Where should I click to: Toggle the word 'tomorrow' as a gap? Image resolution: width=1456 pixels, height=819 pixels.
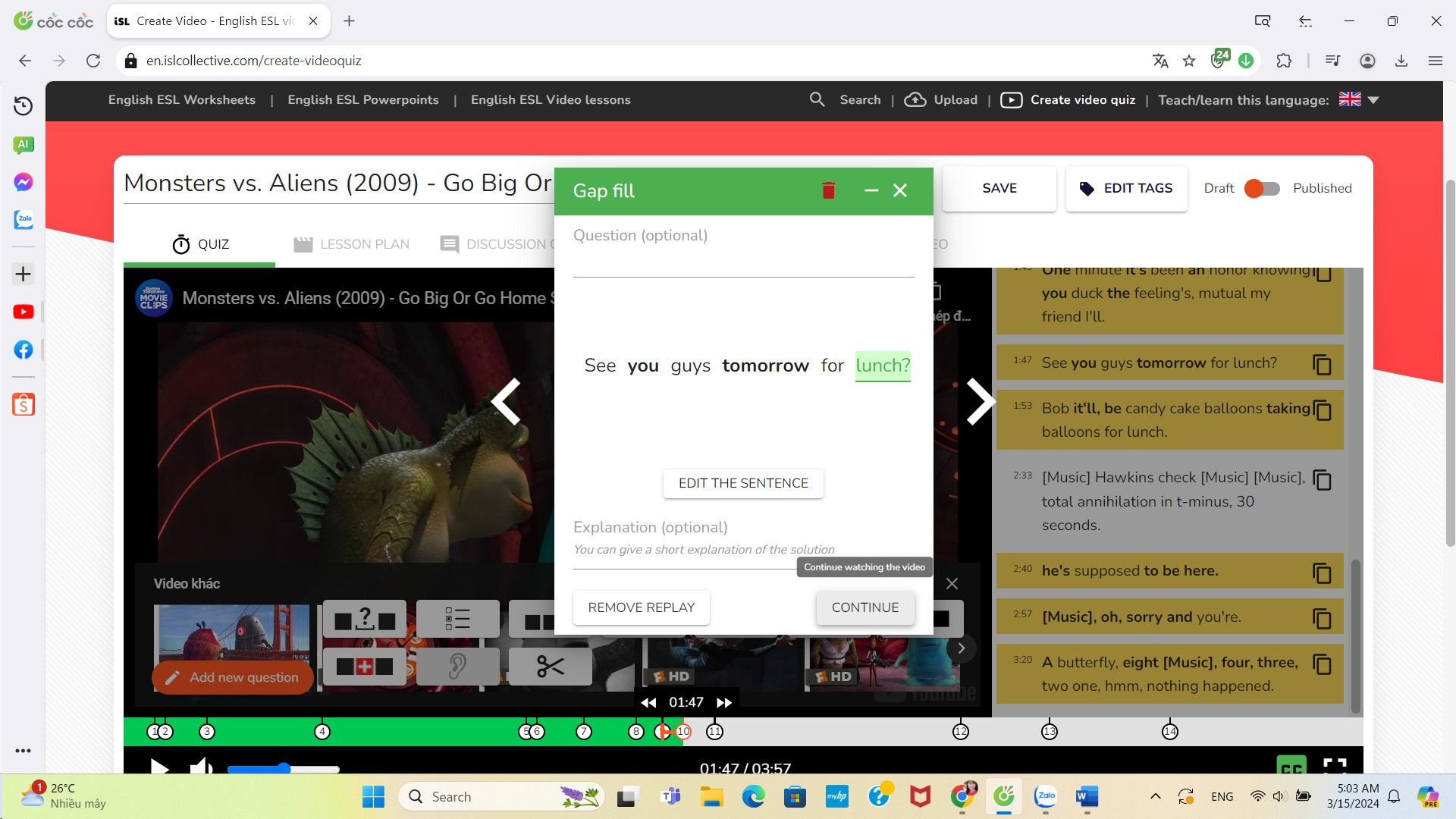pyautogui.click(x=765, y=366)
